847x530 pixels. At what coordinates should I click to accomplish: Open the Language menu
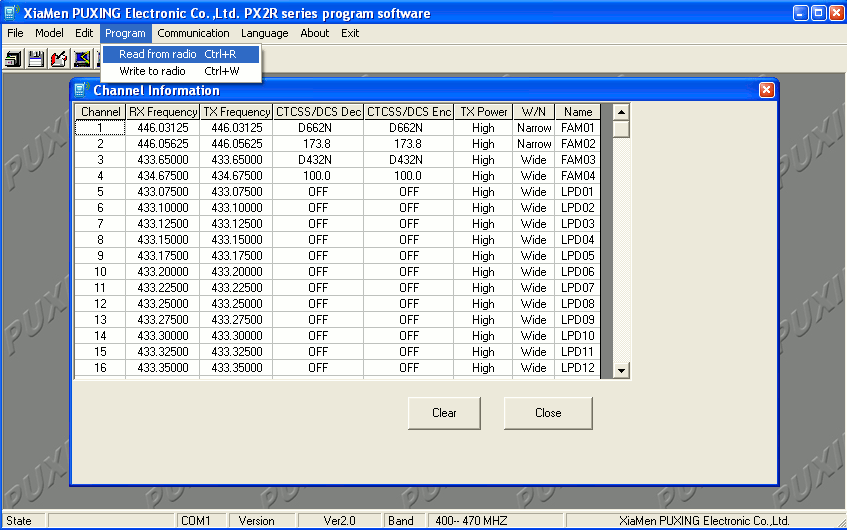pyautogui.click(x=265, y=33)
